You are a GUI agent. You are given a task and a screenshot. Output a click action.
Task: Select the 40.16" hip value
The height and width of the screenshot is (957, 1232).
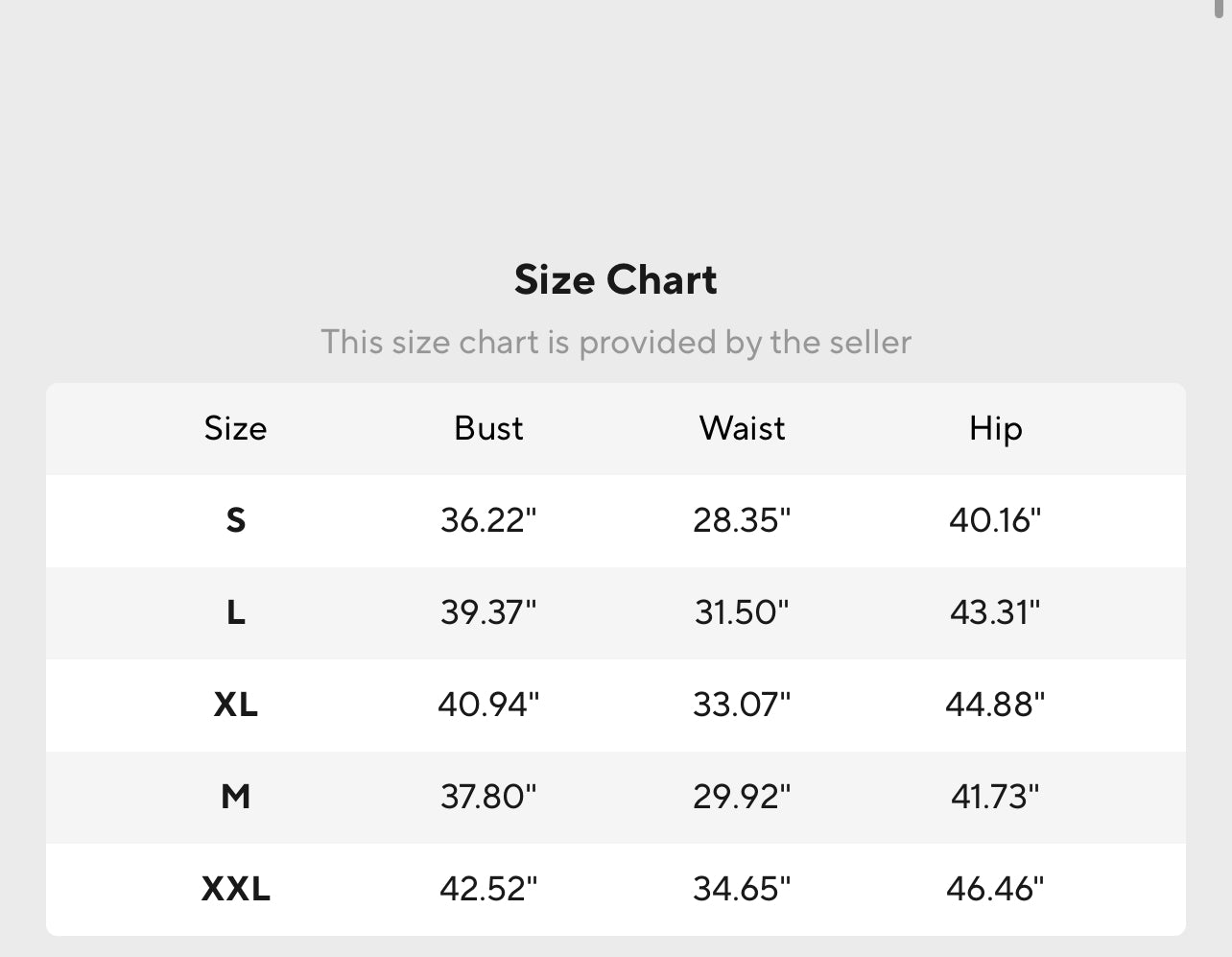[995, 520]
